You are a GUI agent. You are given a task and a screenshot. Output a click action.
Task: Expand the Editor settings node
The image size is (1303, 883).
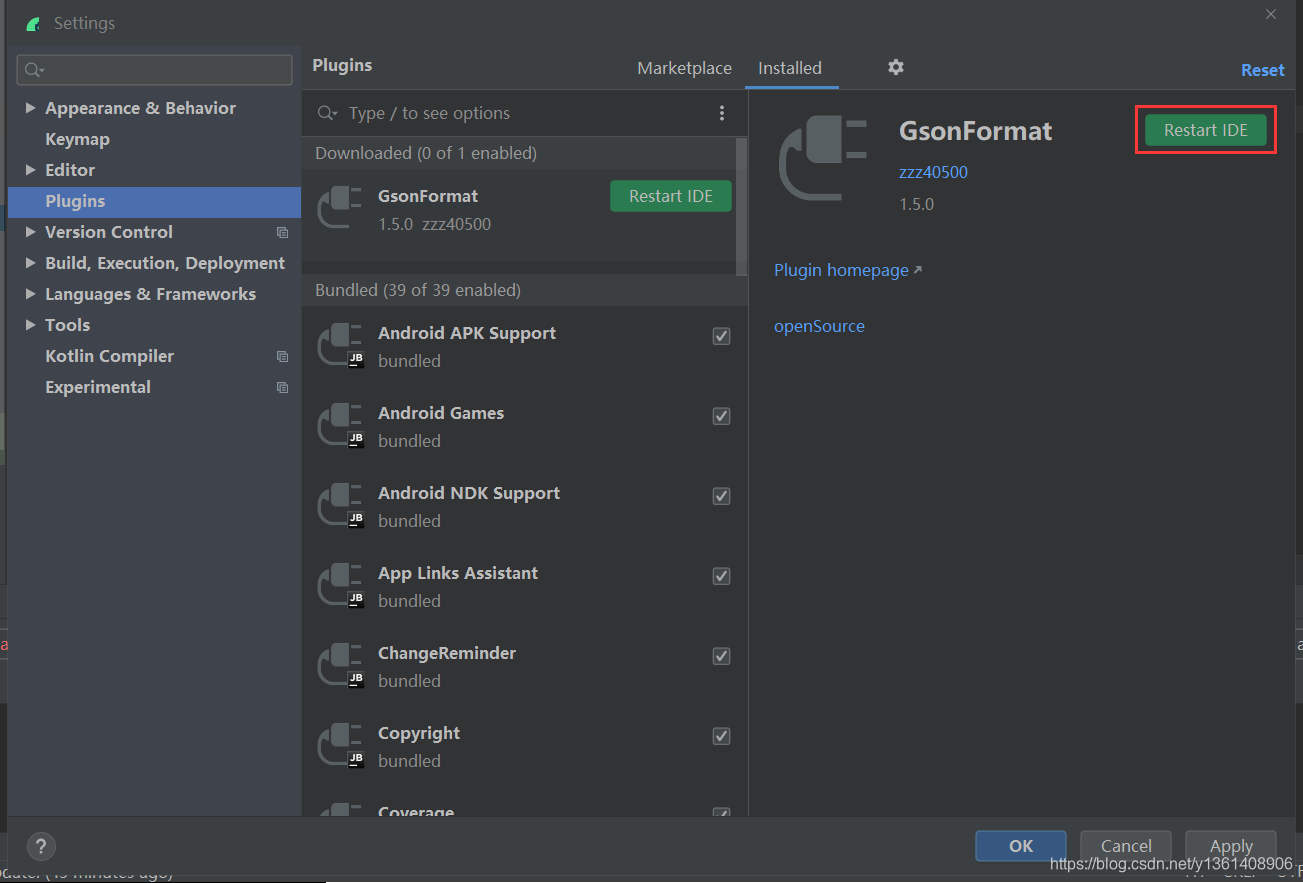click(31, 170)
